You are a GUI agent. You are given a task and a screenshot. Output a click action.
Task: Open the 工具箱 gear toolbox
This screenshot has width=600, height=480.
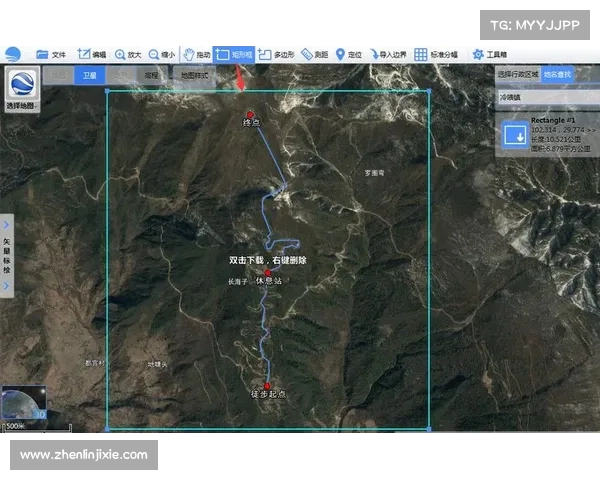point(489,55)
